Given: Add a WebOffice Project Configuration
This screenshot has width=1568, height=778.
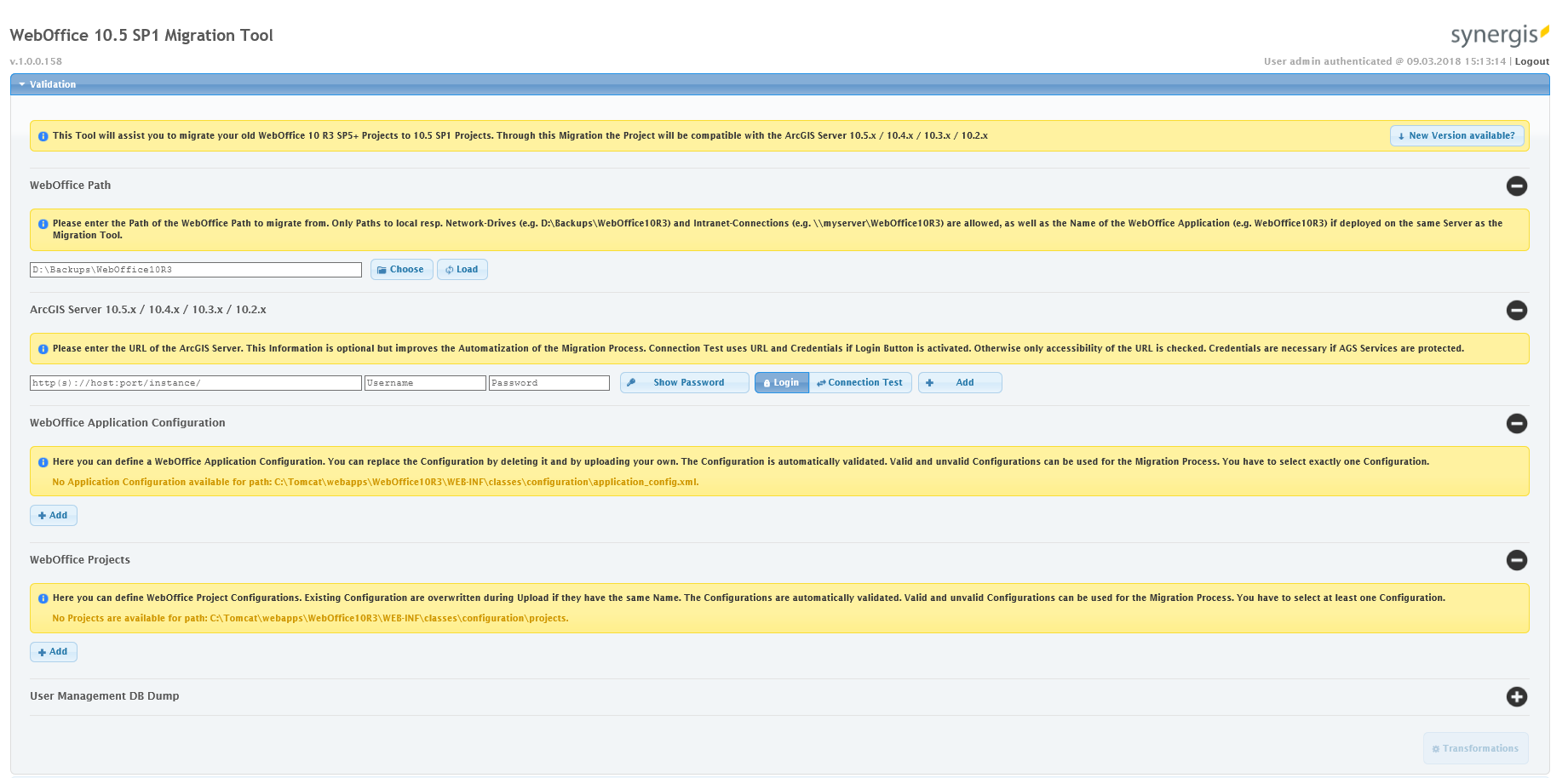Looking at the screenshot, I should click(53, 651).
